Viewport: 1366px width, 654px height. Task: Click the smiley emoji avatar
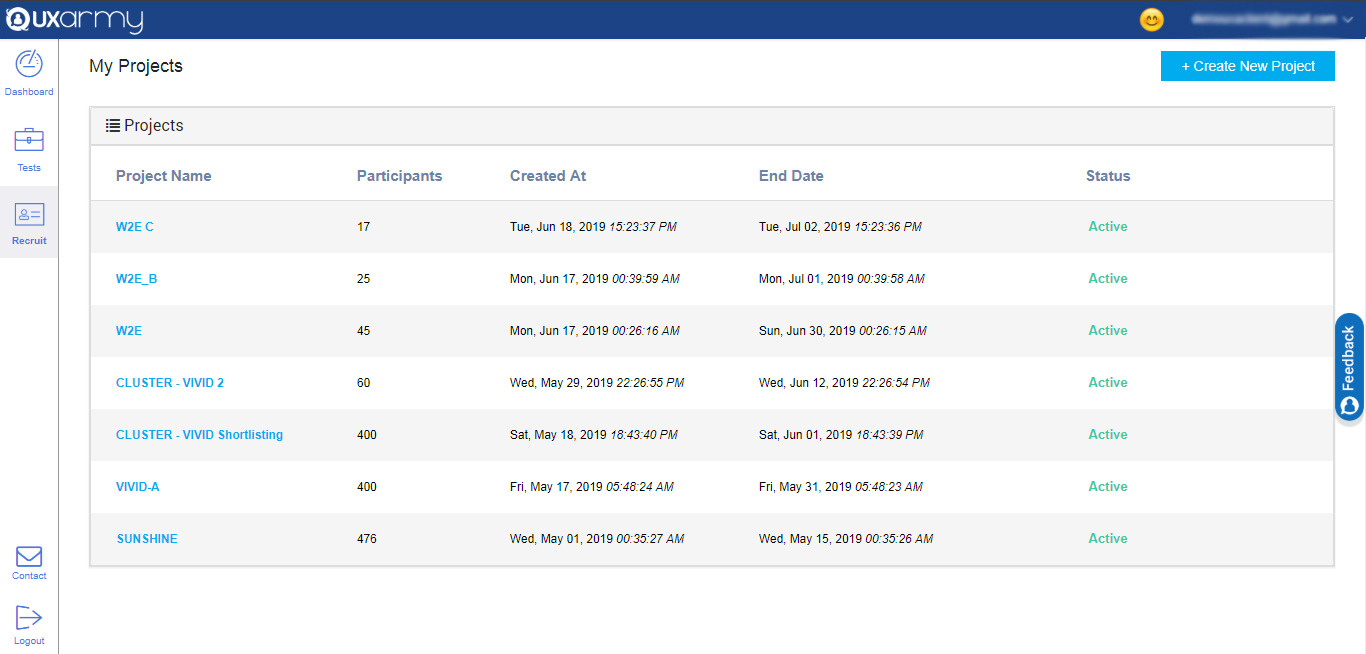(1152, 20)
